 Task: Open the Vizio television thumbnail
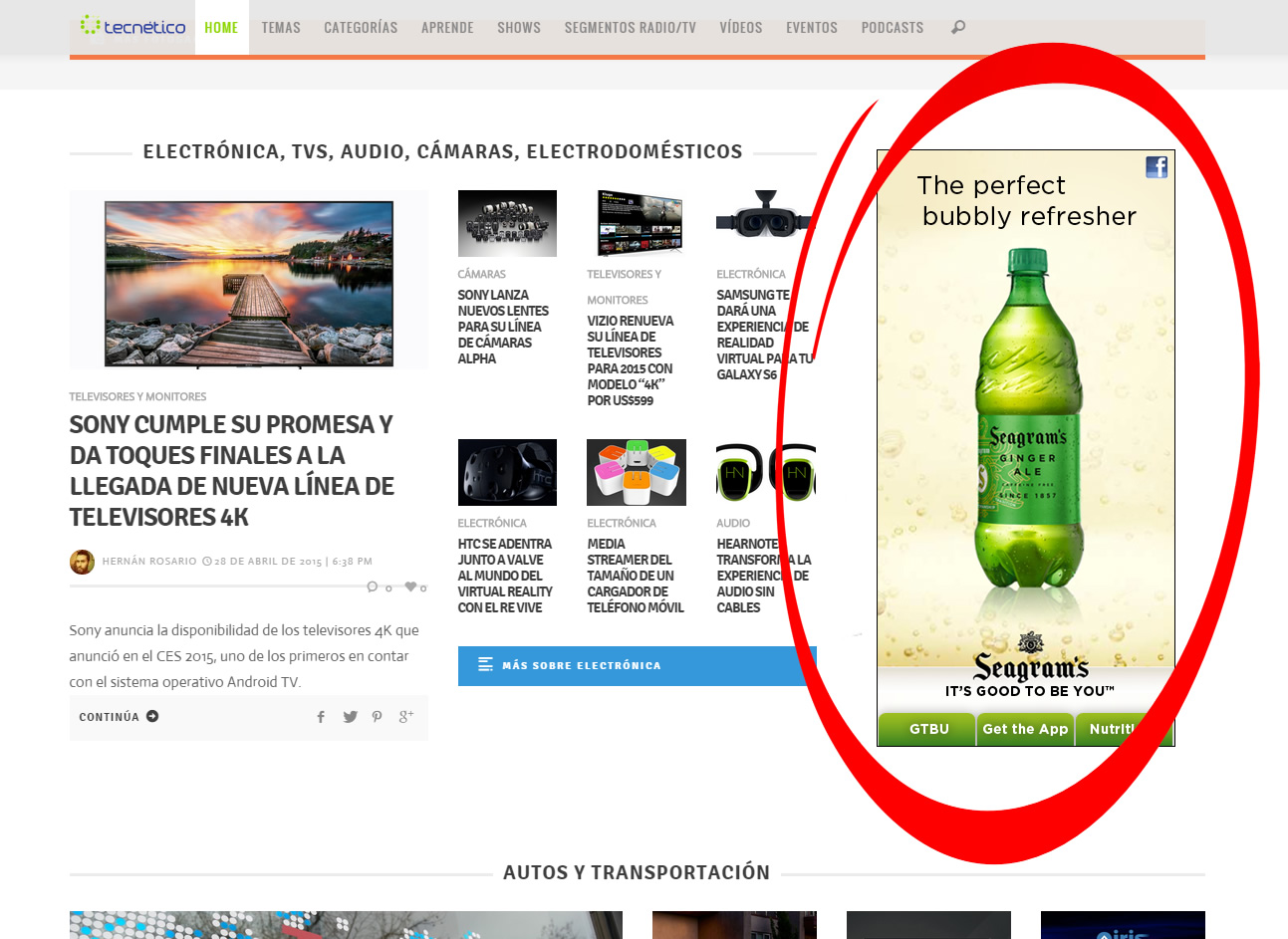click(637, 223)
